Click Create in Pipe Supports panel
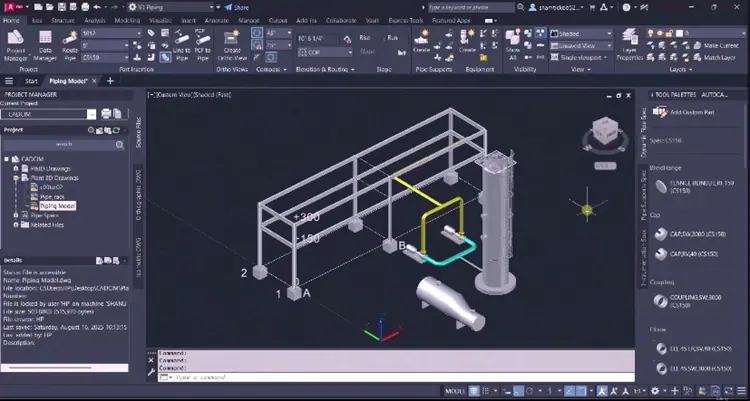 click(421, 42)
